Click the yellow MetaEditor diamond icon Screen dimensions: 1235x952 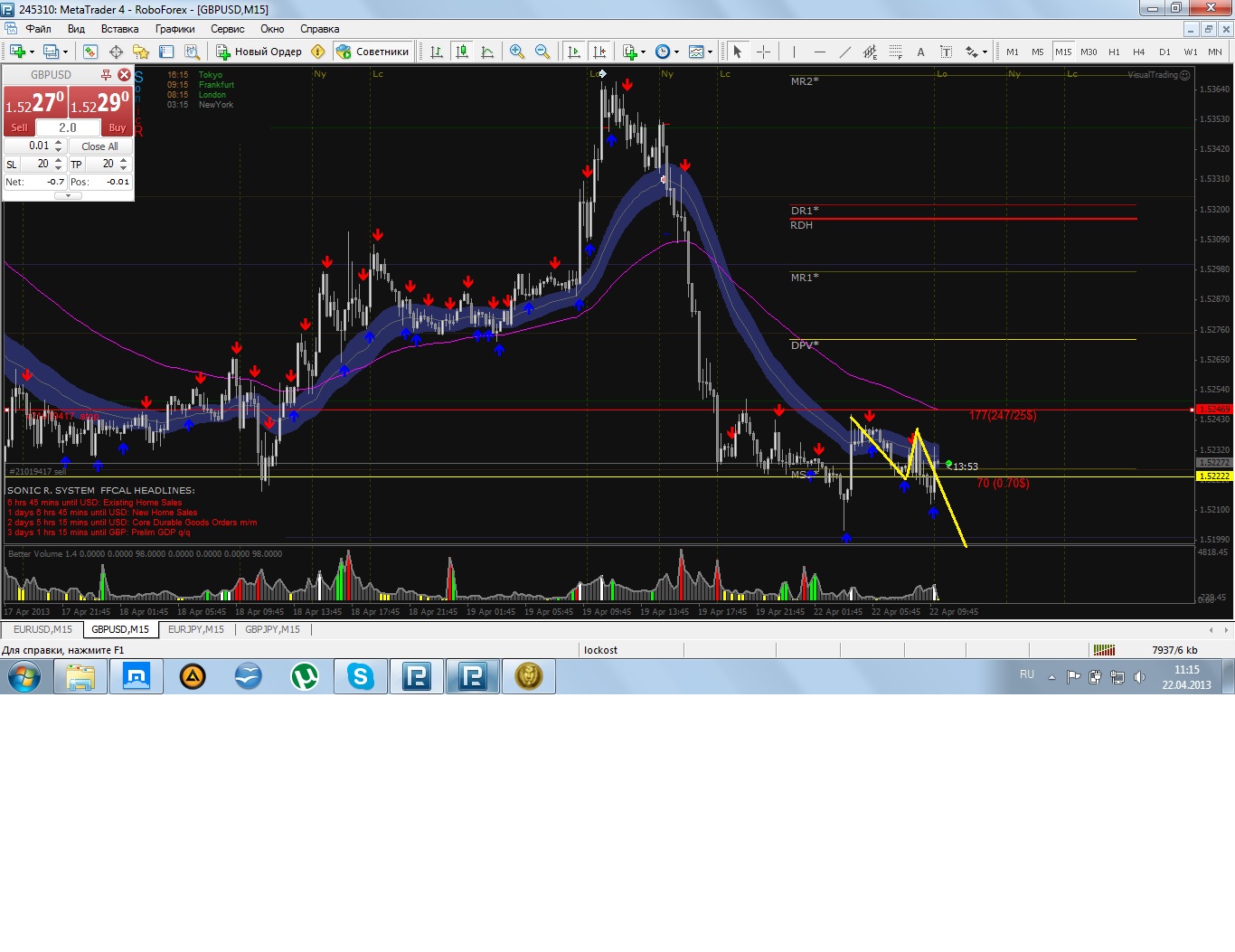317,52
